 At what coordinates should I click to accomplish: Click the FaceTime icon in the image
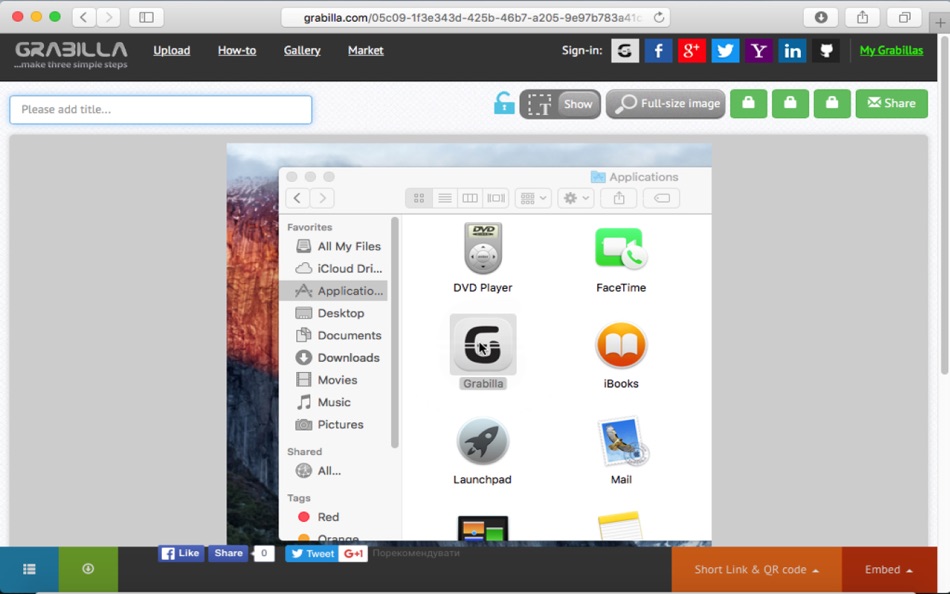click(620, 249)
